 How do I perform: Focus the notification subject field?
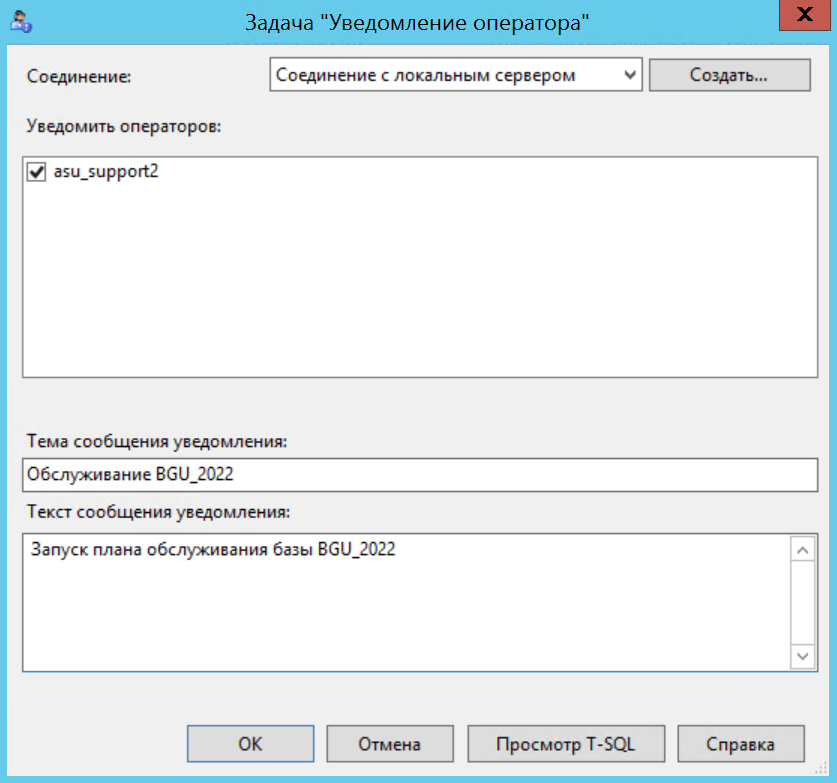[420, 474]
